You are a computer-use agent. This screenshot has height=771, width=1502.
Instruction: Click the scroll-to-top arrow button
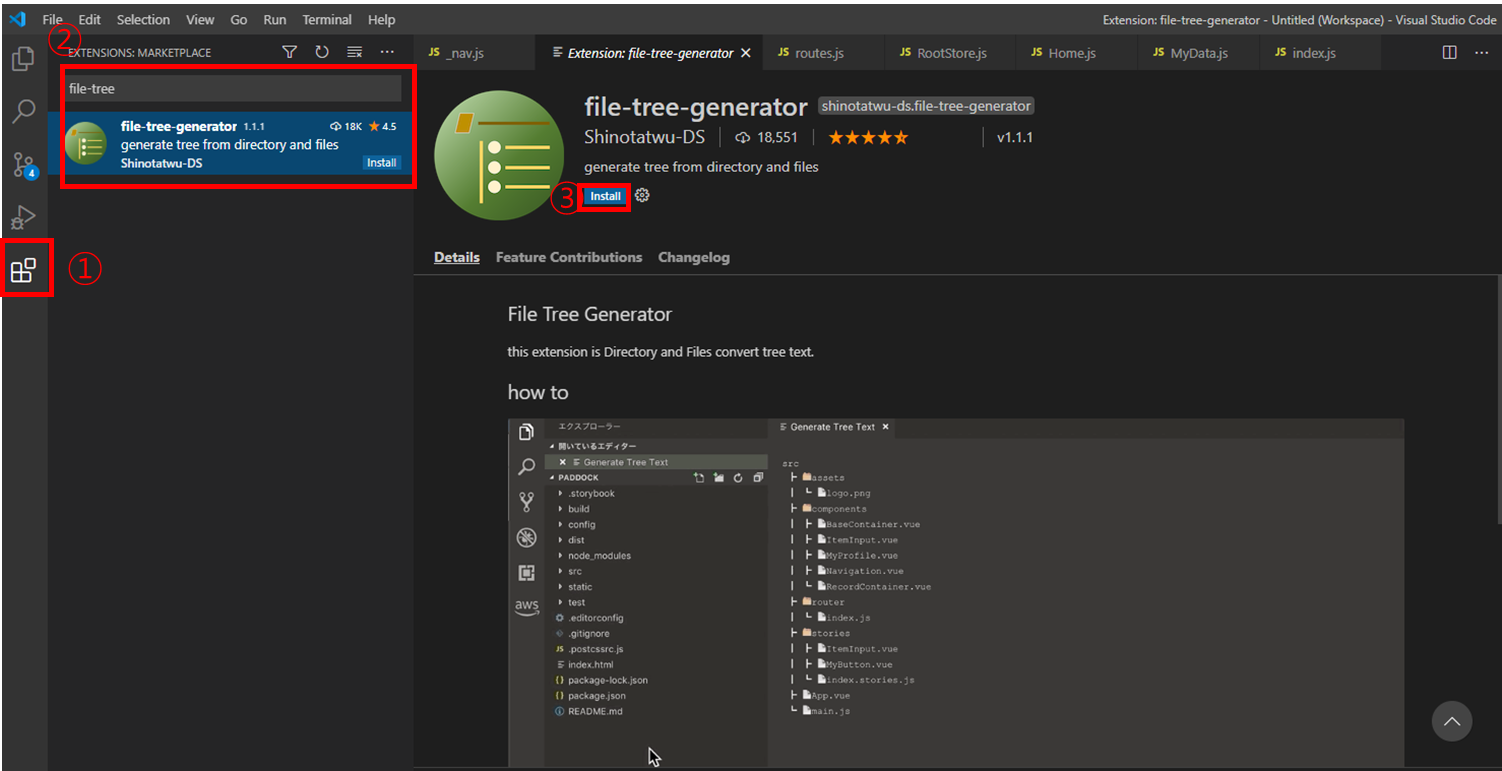[x=1452, y=721]
